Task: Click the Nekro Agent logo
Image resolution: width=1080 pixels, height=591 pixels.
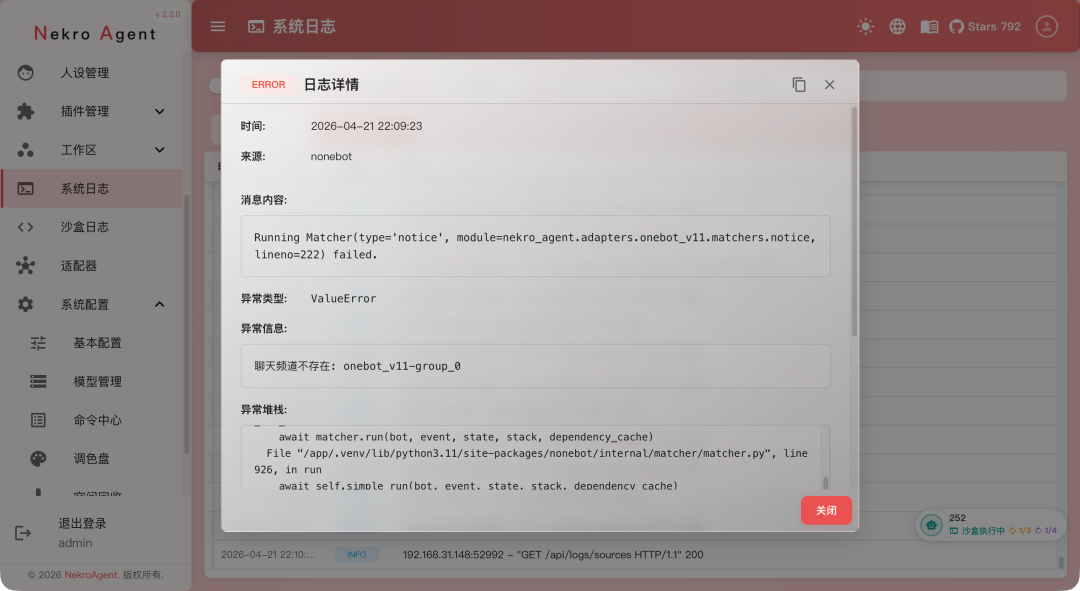Action: pos(95,33)
